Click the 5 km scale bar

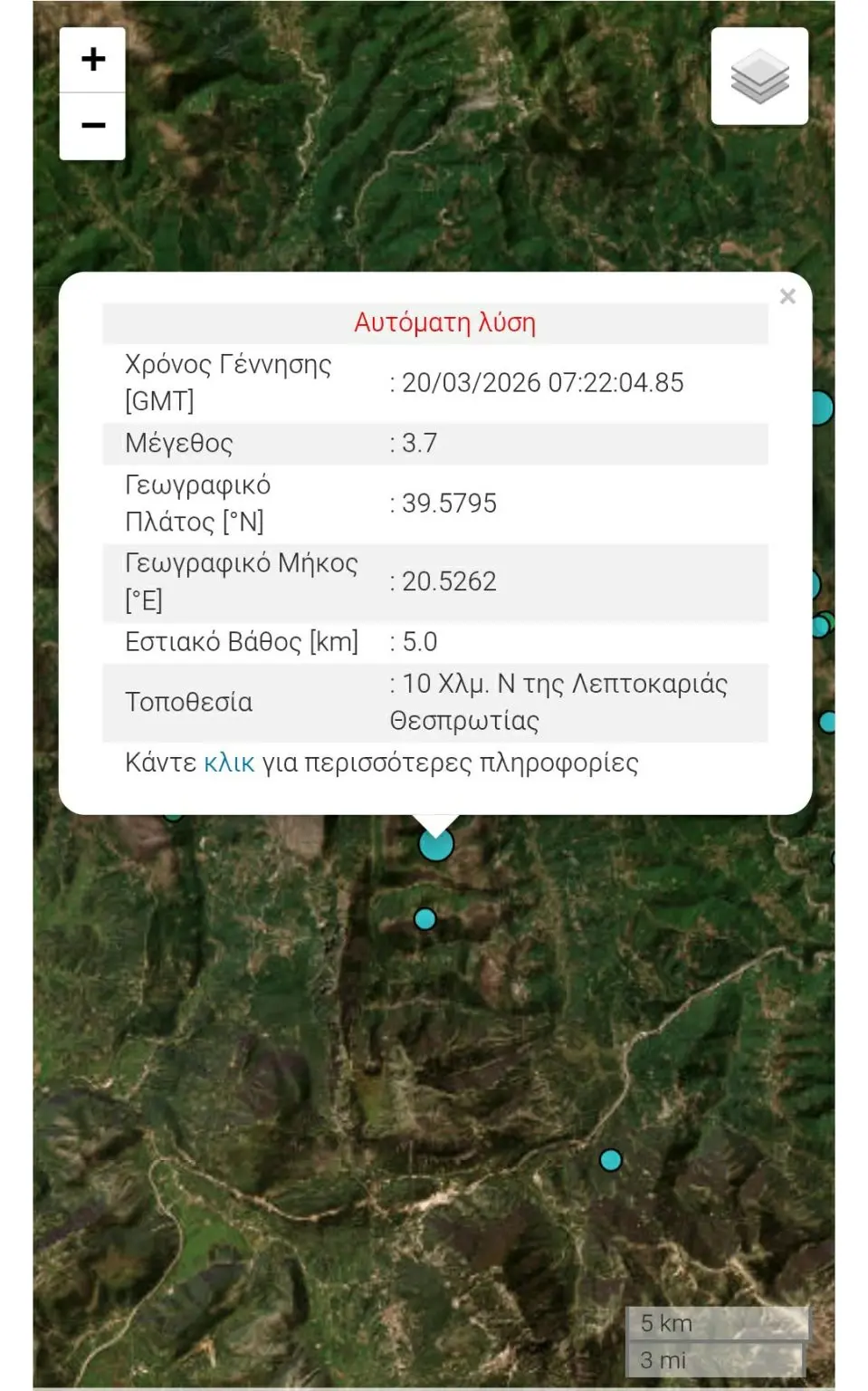(717, 1323)
